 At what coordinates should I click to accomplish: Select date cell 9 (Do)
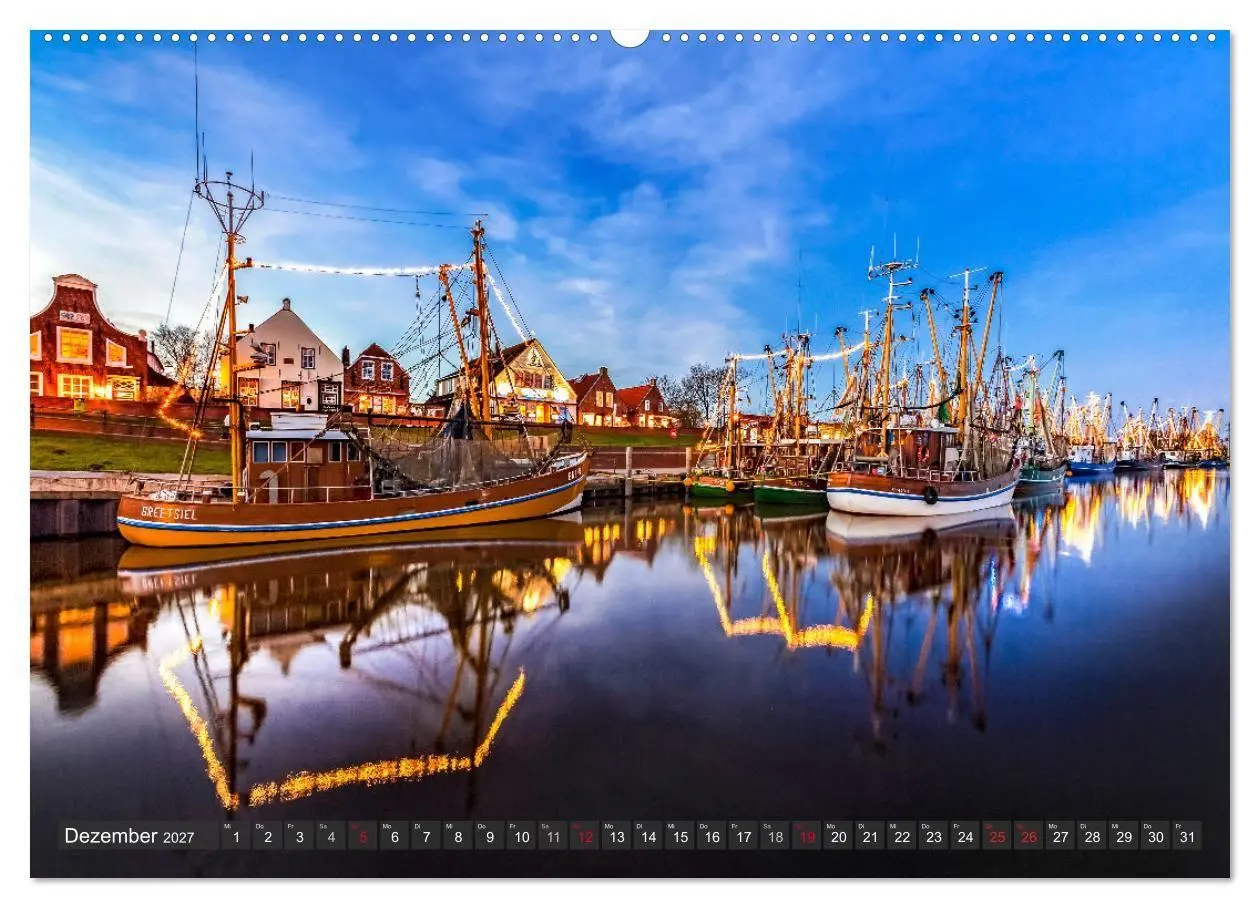pyautogui.click(x=489, y=836)
